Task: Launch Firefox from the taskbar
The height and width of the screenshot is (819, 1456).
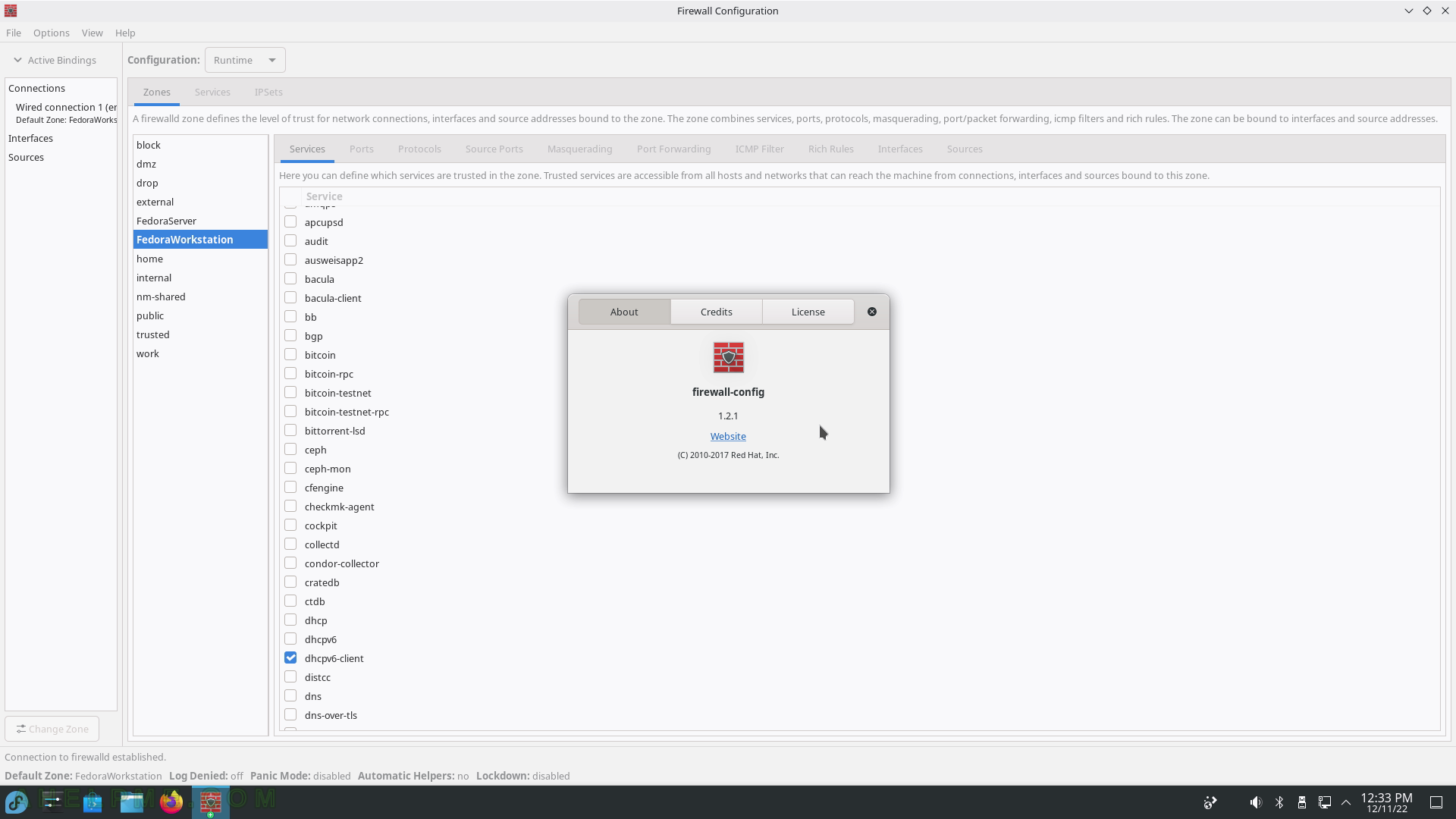Action: coord(171,802)
